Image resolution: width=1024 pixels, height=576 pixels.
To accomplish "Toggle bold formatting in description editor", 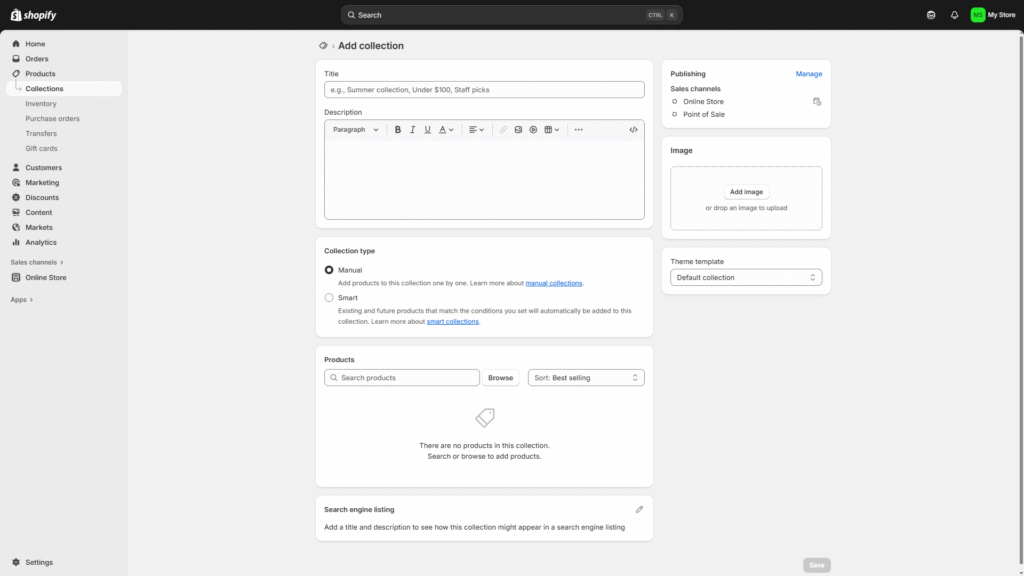I will point(398,130).
